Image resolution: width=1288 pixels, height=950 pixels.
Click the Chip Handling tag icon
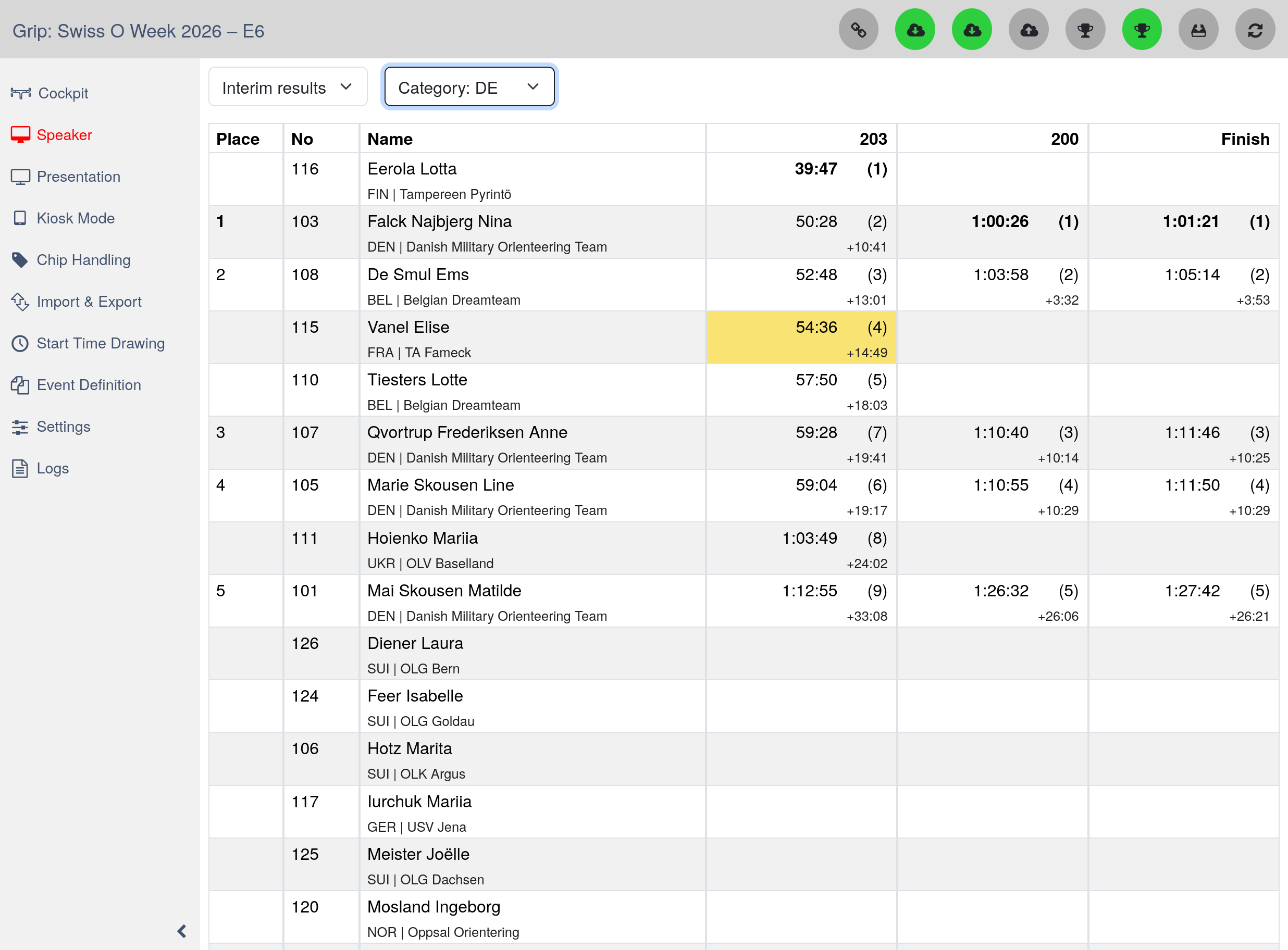pyautogui.click(x=20, y=260)
